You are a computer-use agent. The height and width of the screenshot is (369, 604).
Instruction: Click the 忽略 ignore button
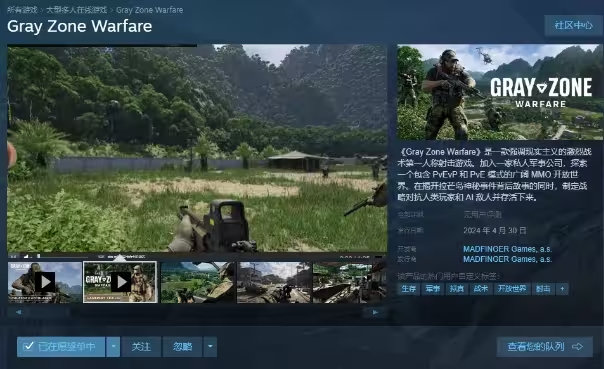click(183, 347)
